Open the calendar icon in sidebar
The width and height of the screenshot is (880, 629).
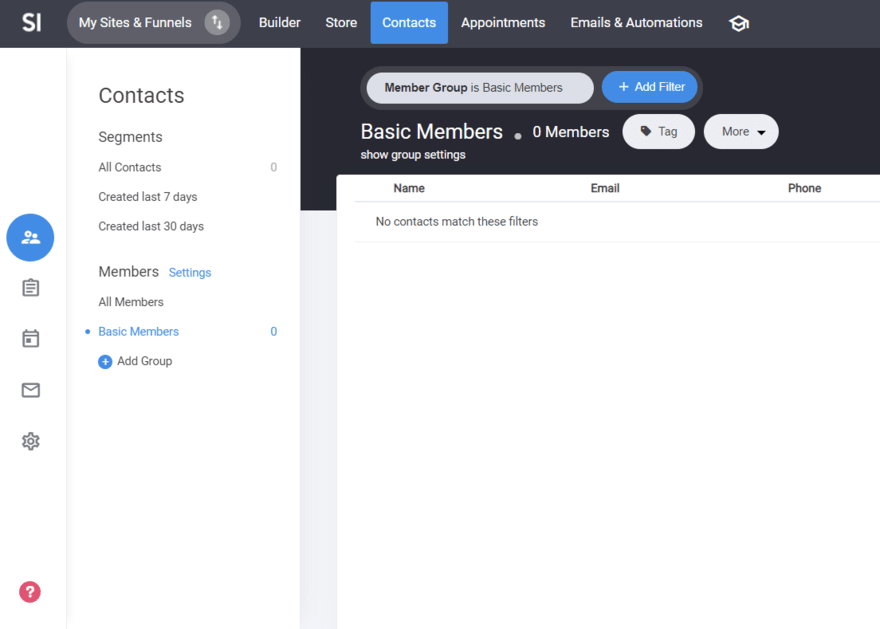click(30, 338)
